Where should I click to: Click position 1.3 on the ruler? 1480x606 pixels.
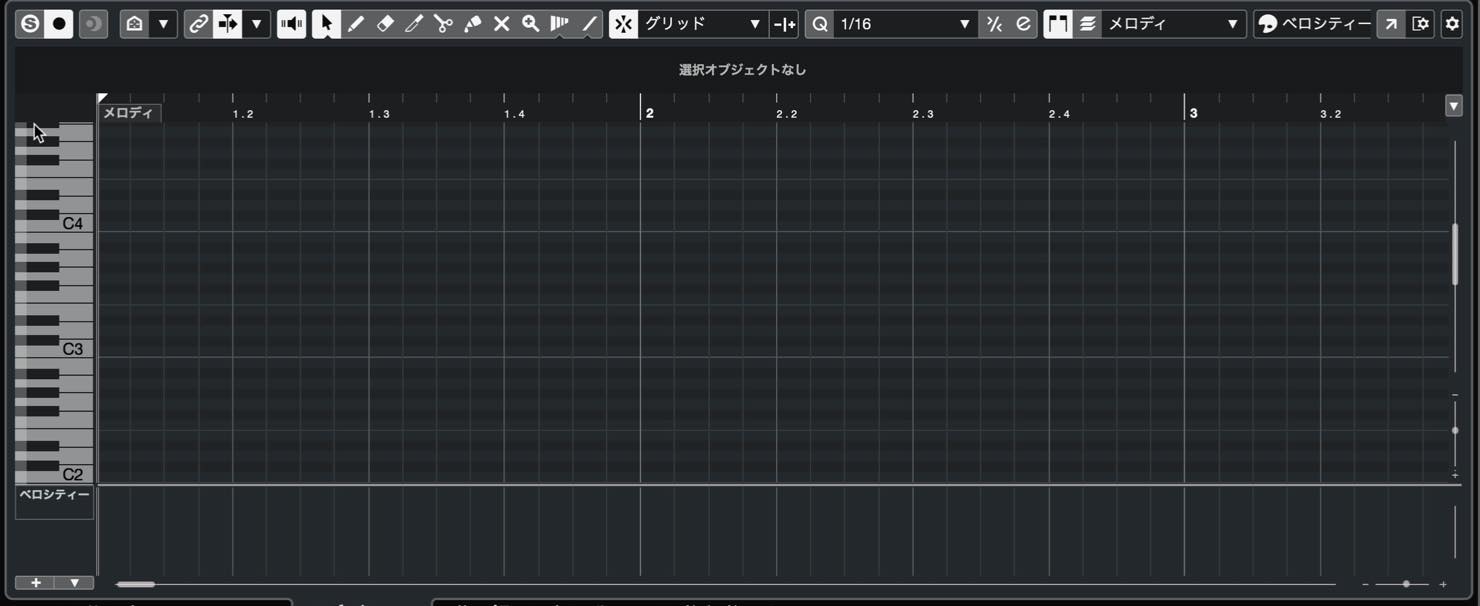click(x=379, y=114)
